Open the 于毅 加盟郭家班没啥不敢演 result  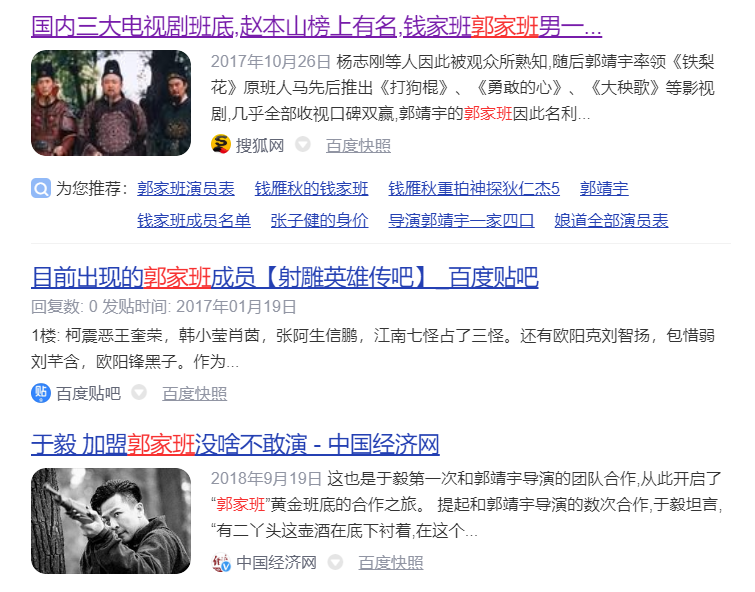point(235,444)
